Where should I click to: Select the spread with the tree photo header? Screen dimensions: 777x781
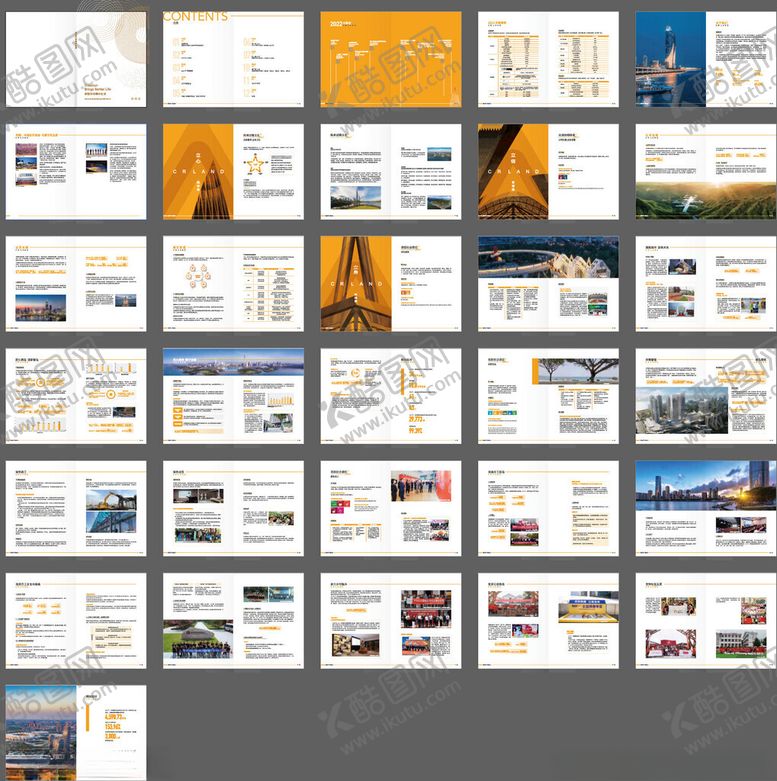(548, 396)
